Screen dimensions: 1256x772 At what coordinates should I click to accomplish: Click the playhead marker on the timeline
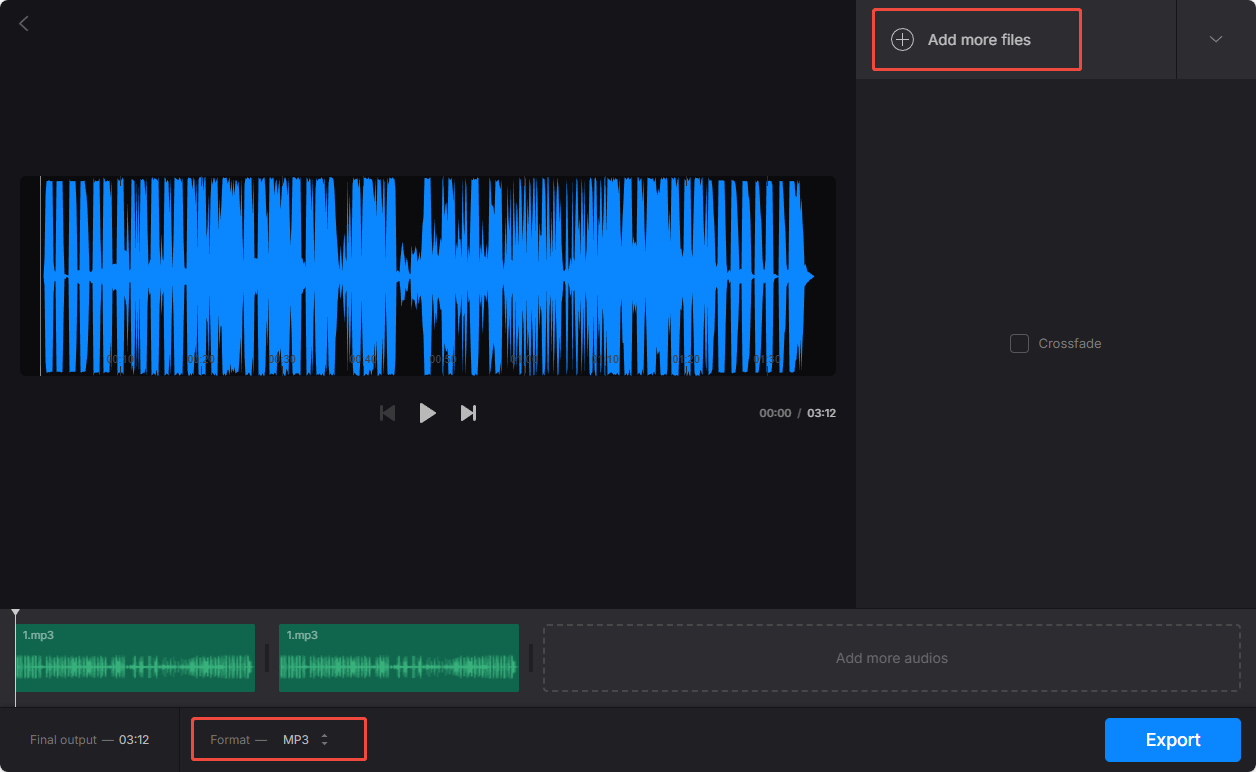tap(16, 612)
